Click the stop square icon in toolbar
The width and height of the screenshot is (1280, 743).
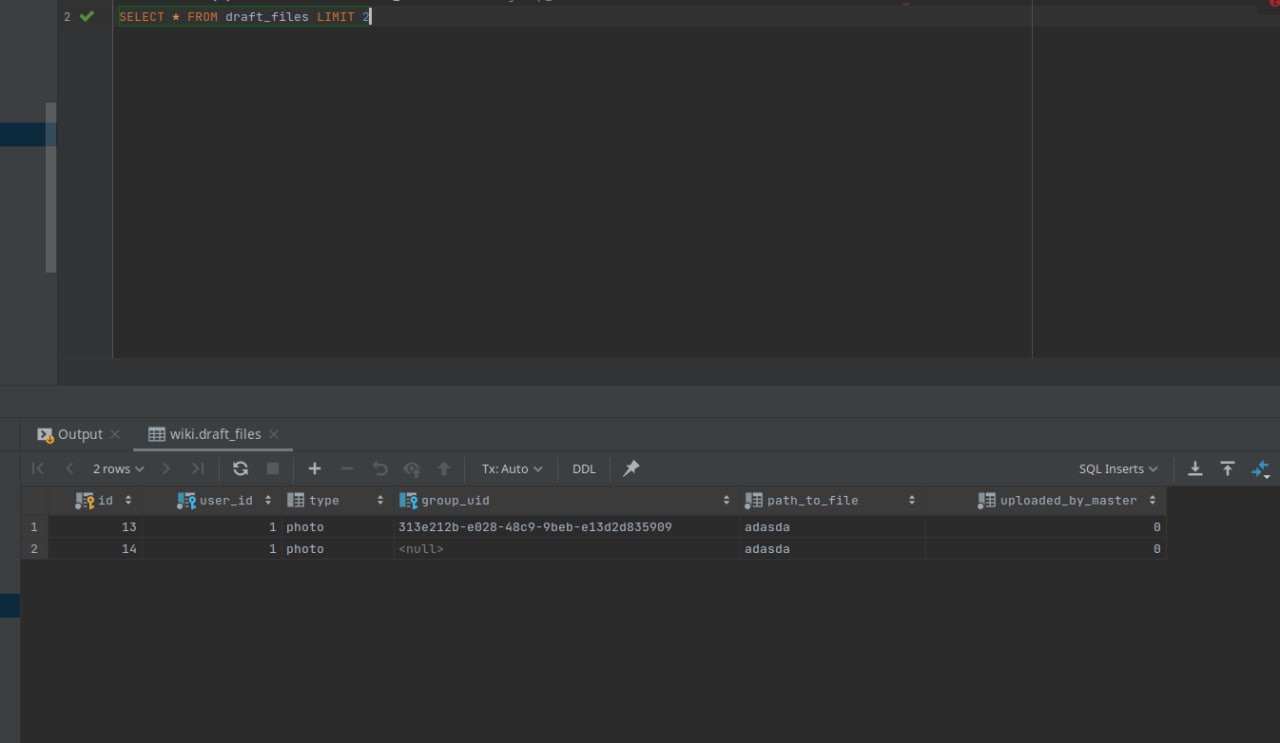273,469
